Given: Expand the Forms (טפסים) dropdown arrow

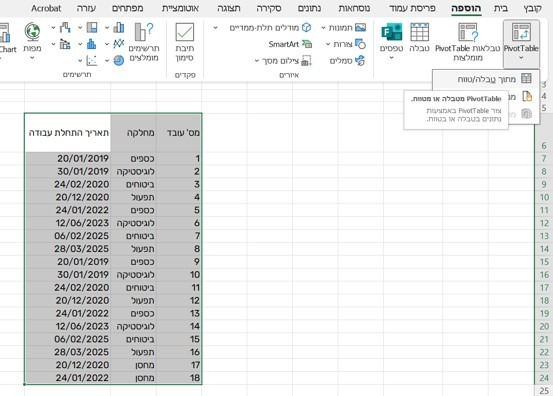Looking at the screenshot, I should (391, 57).
